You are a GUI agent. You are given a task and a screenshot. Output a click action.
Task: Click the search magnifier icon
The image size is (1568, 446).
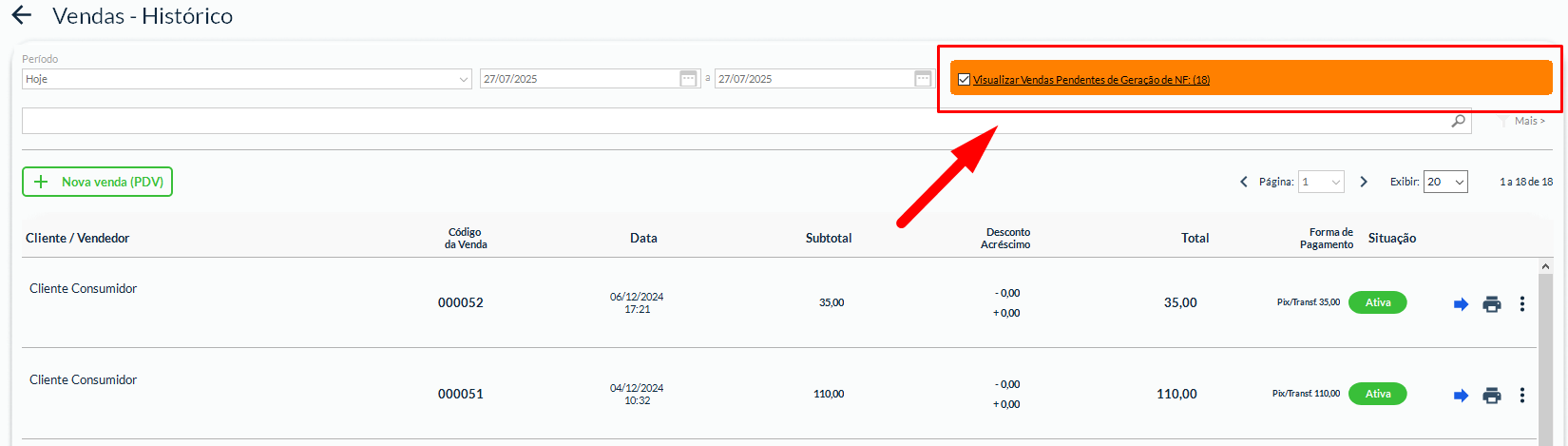(x=1458, y=121)
